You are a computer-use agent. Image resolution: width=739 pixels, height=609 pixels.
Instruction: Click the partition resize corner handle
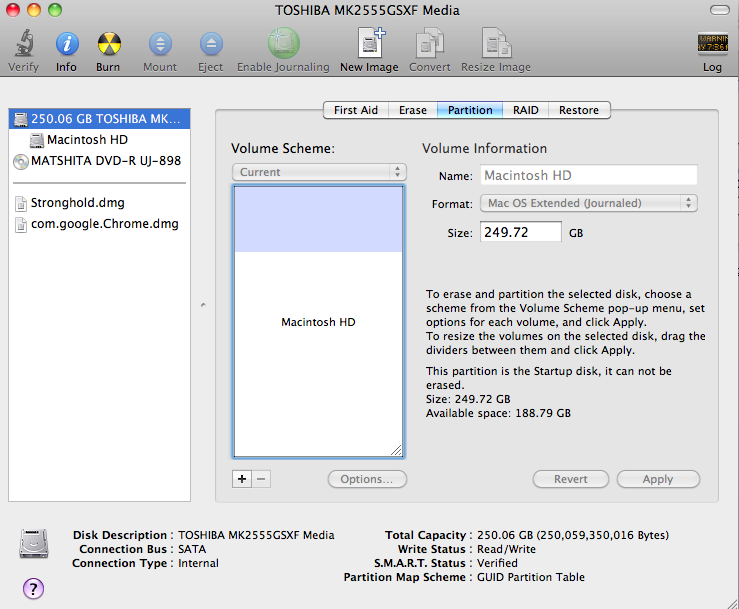(396, 450)
